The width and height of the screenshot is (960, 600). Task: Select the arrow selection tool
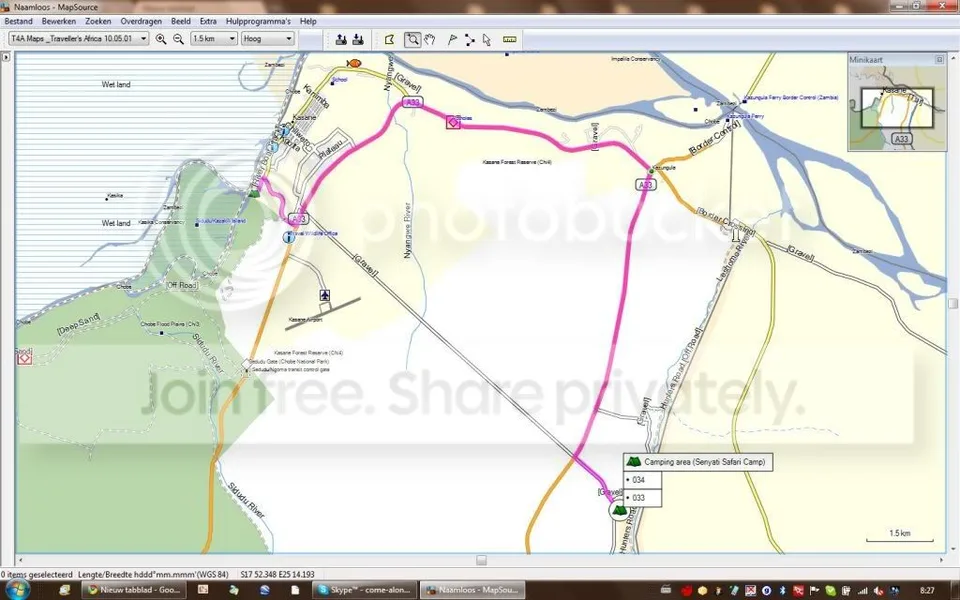coord(487,39)
